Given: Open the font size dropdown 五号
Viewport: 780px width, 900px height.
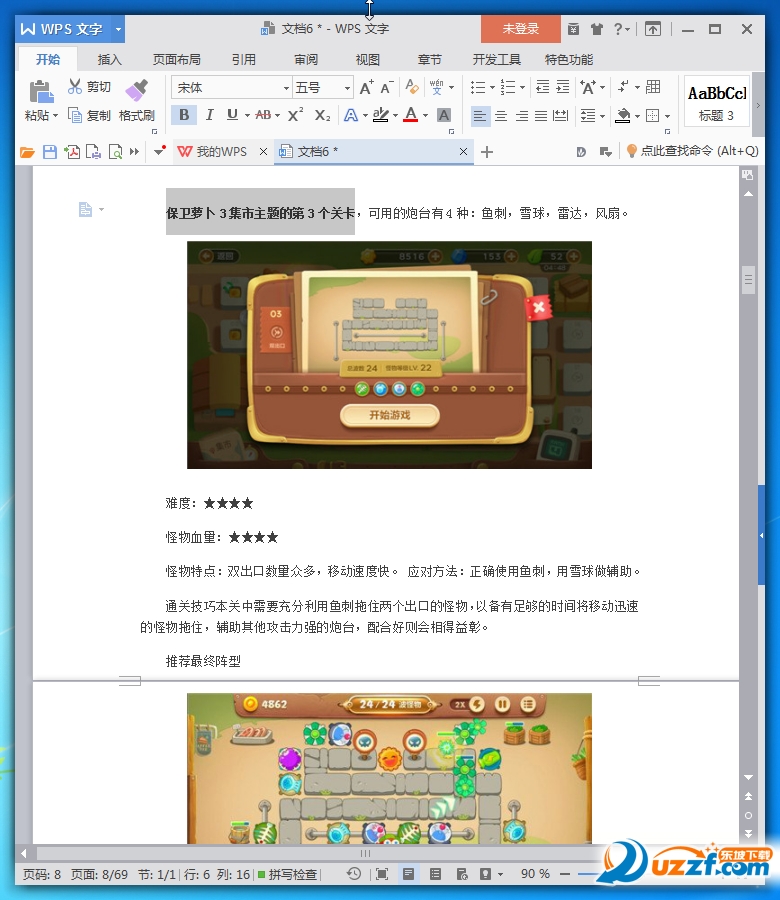Looking at the screenshot, I should [347, 88].
